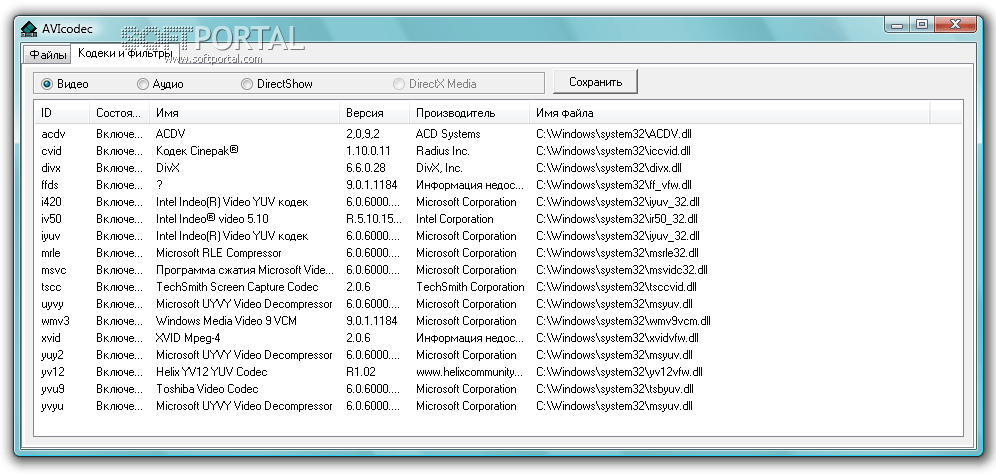This screenshot has width=996, height=475.
Task: Sort by the Версия column header
Action: (375, 113)
